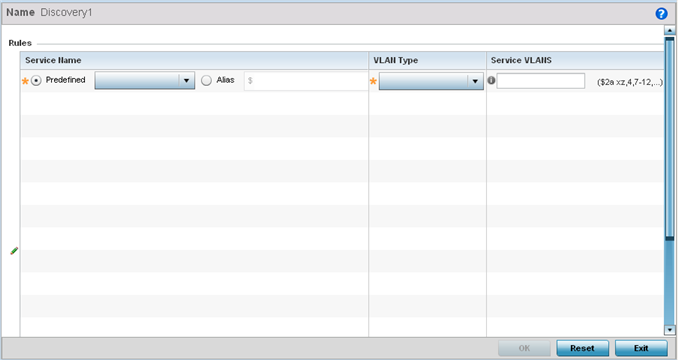Click the Alias text input field
Screen dimensions: 678x360
pos(306,81)
